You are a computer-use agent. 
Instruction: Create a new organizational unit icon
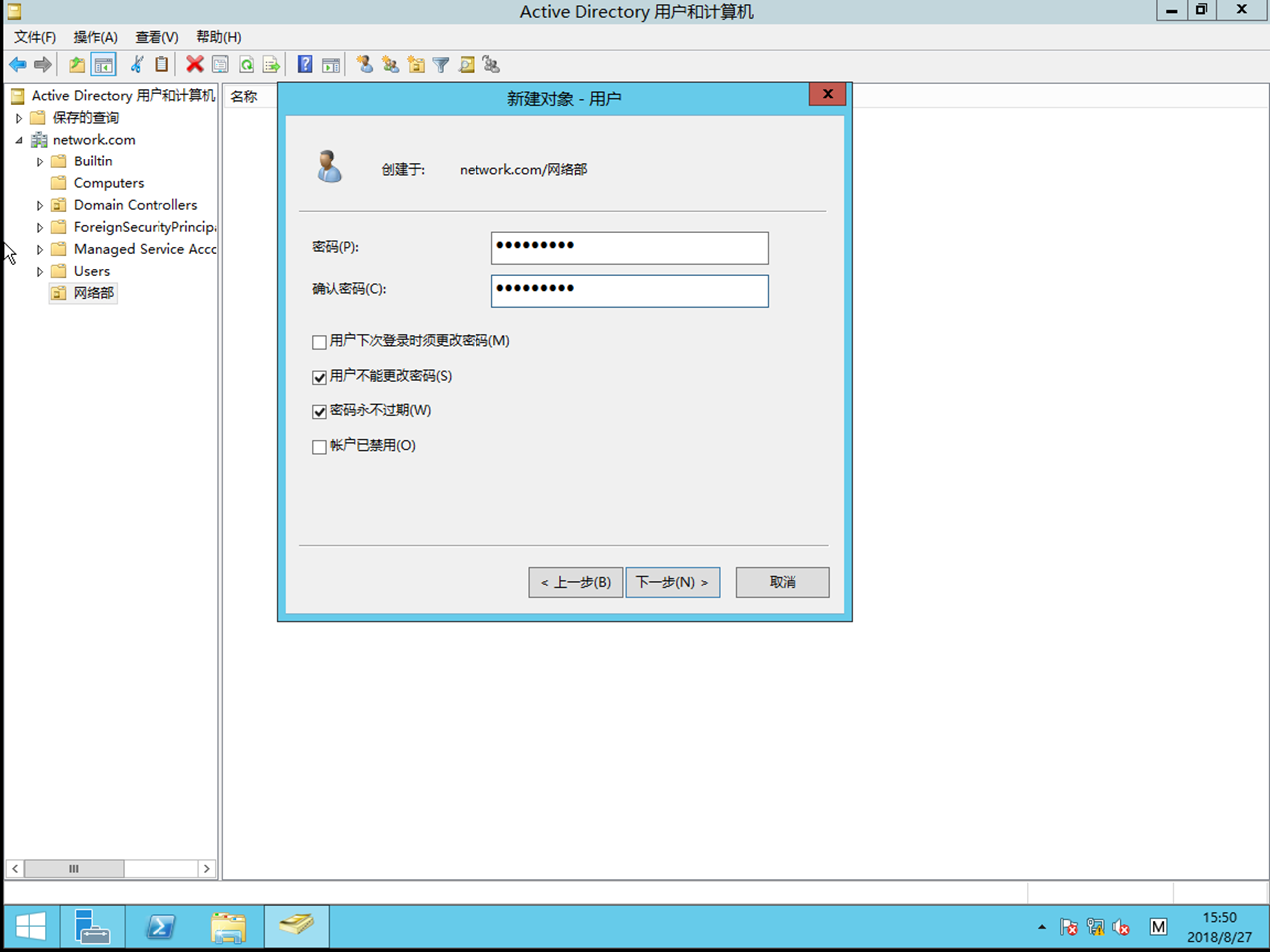click(416, 65)
